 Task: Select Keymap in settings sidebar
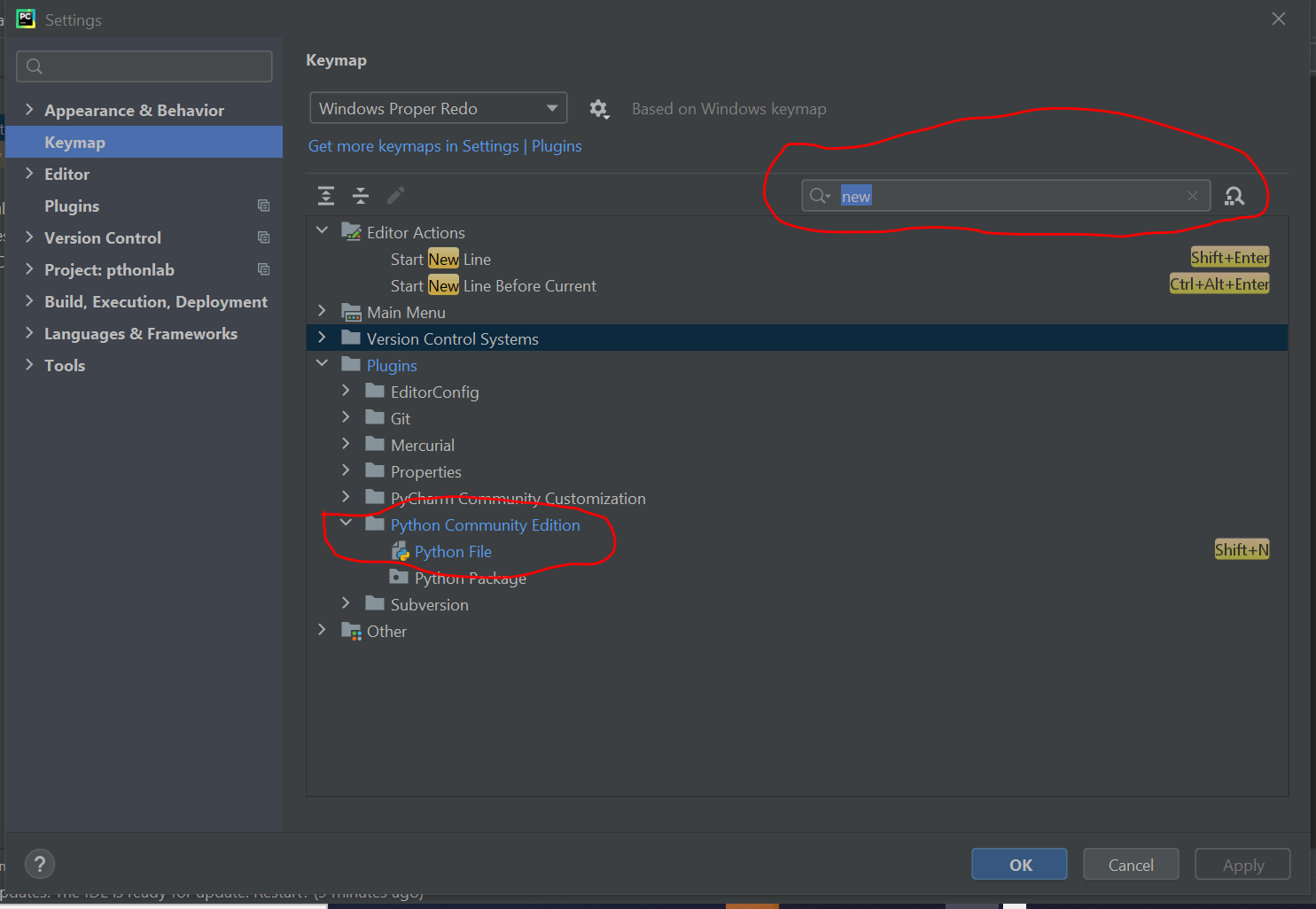click(144, 142)
